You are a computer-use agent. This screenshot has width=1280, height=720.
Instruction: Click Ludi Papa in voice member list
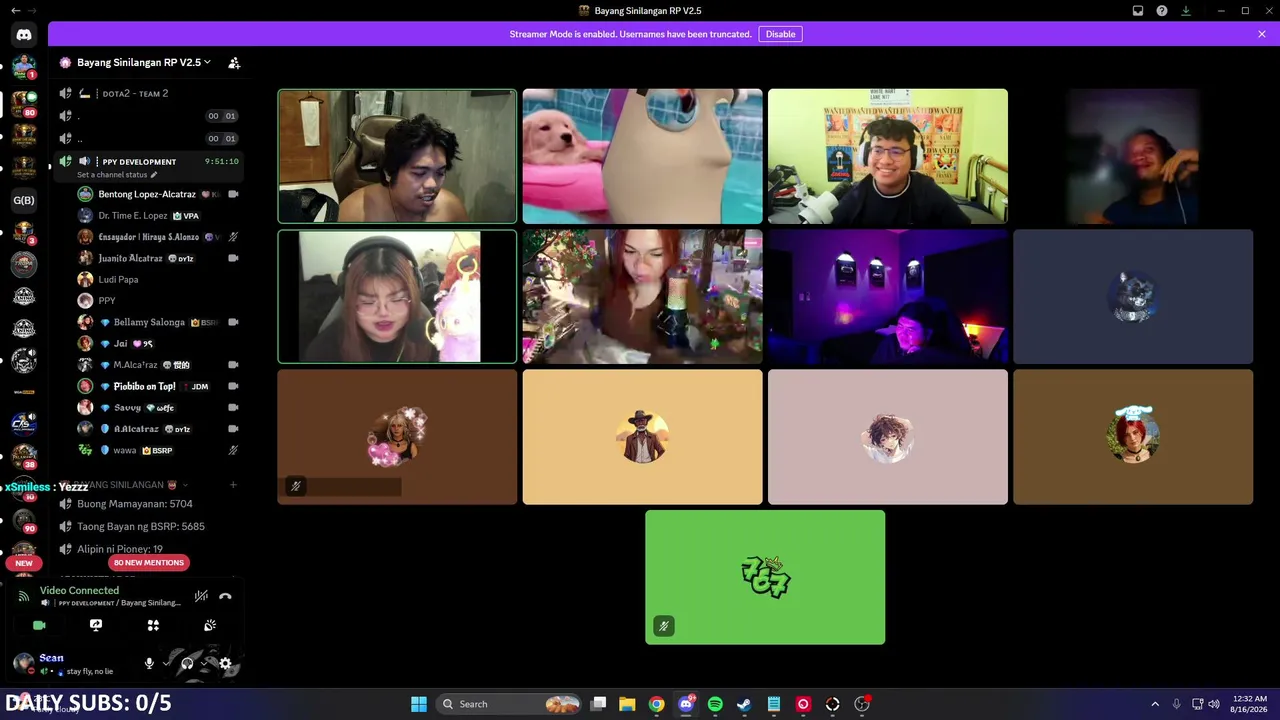pyautogui.click(x=158, y=279)
